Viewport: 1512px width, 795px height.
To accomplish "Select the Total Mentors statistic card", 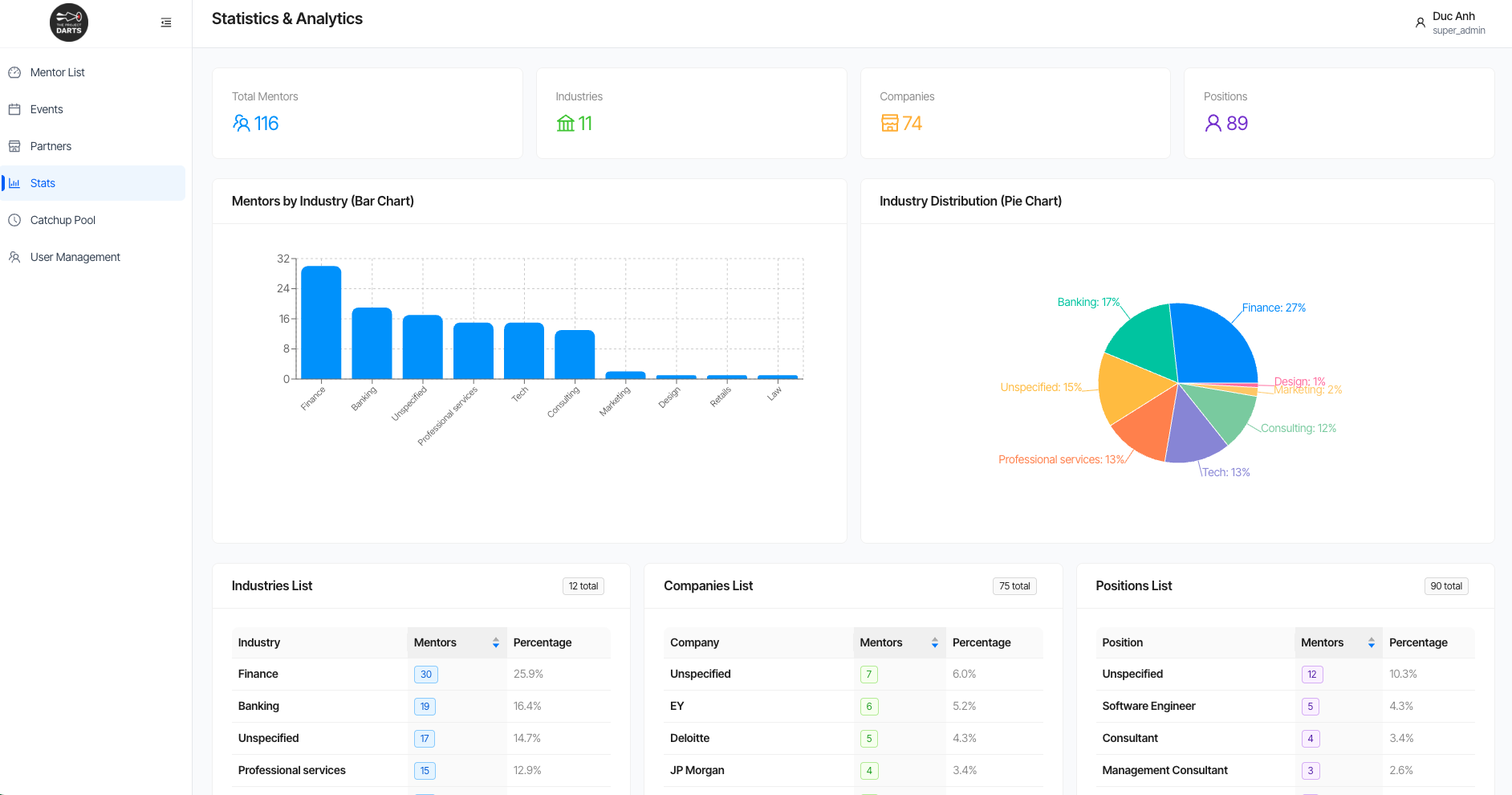I will (x=367, y=113).
